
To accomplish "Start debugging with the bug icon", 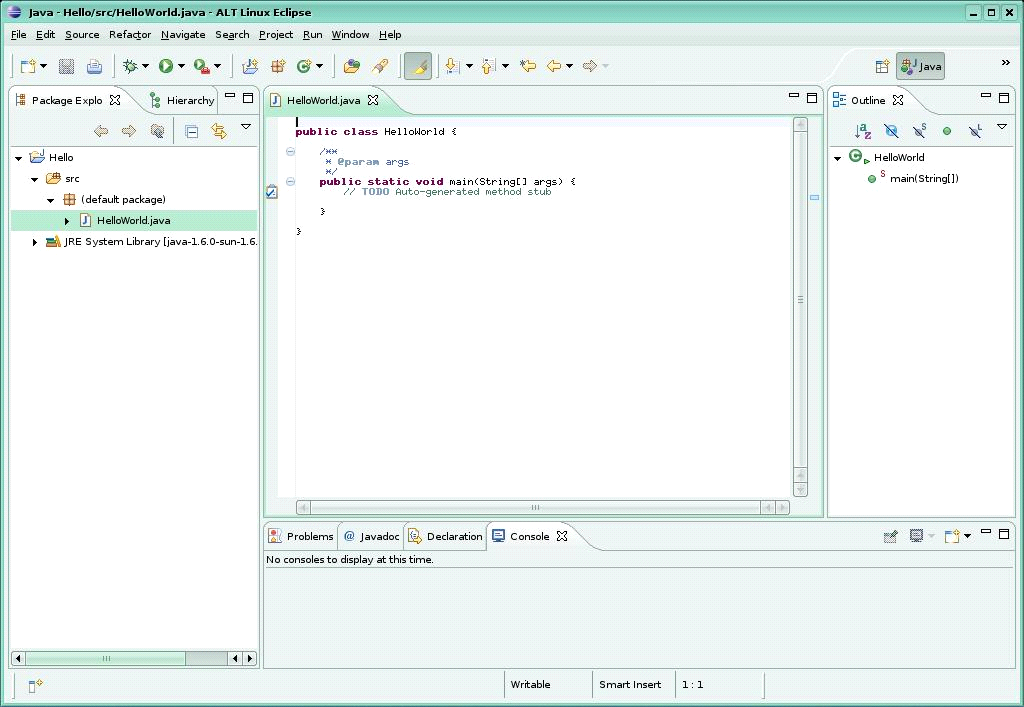I will 130,66.
